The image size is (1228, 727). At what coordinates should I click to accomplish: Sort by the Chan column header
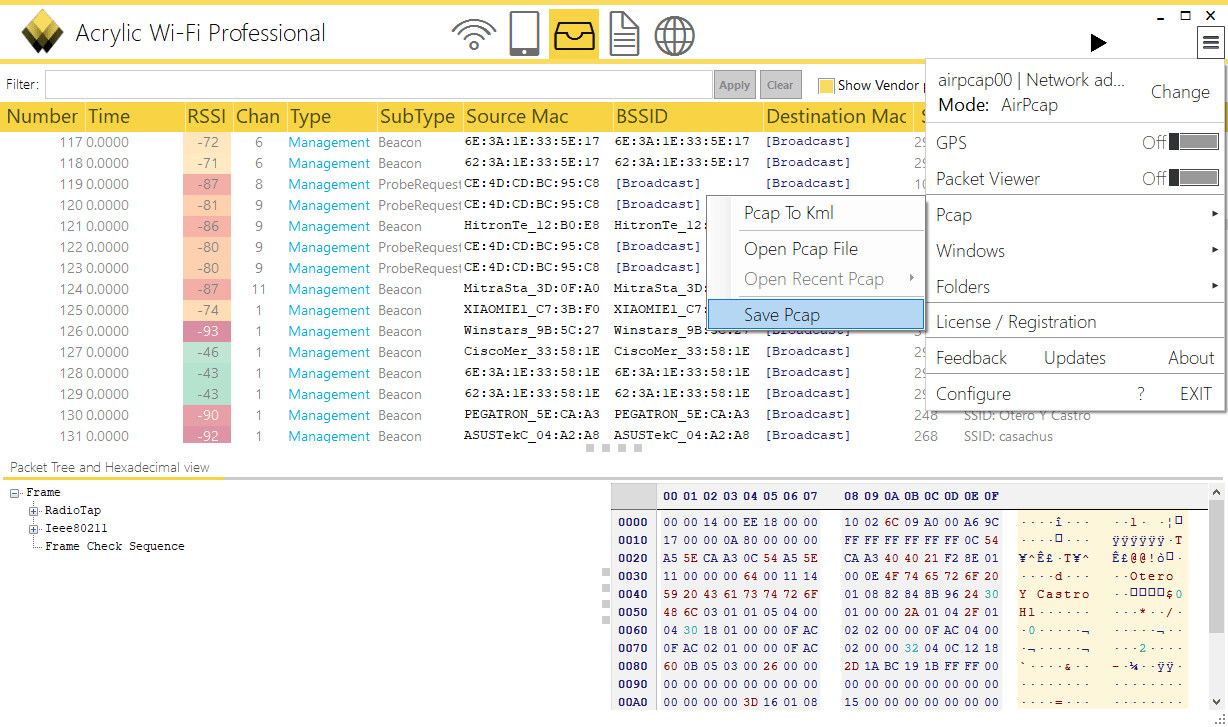click(259, 117)
